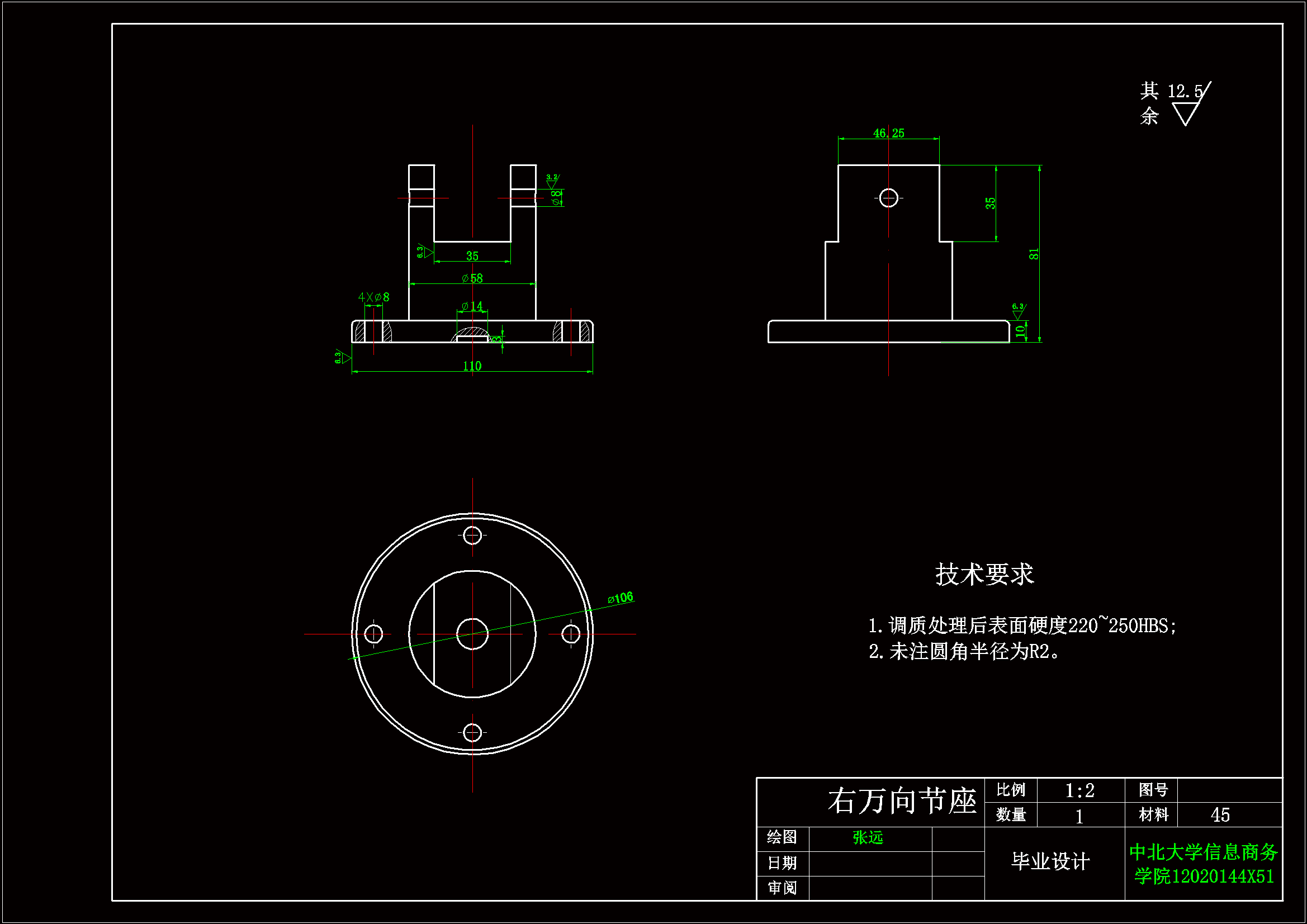Click the 毕业设计 title block text
Image resolution: width=1307 pixels, height=924 pixels.
[1051, 861]
